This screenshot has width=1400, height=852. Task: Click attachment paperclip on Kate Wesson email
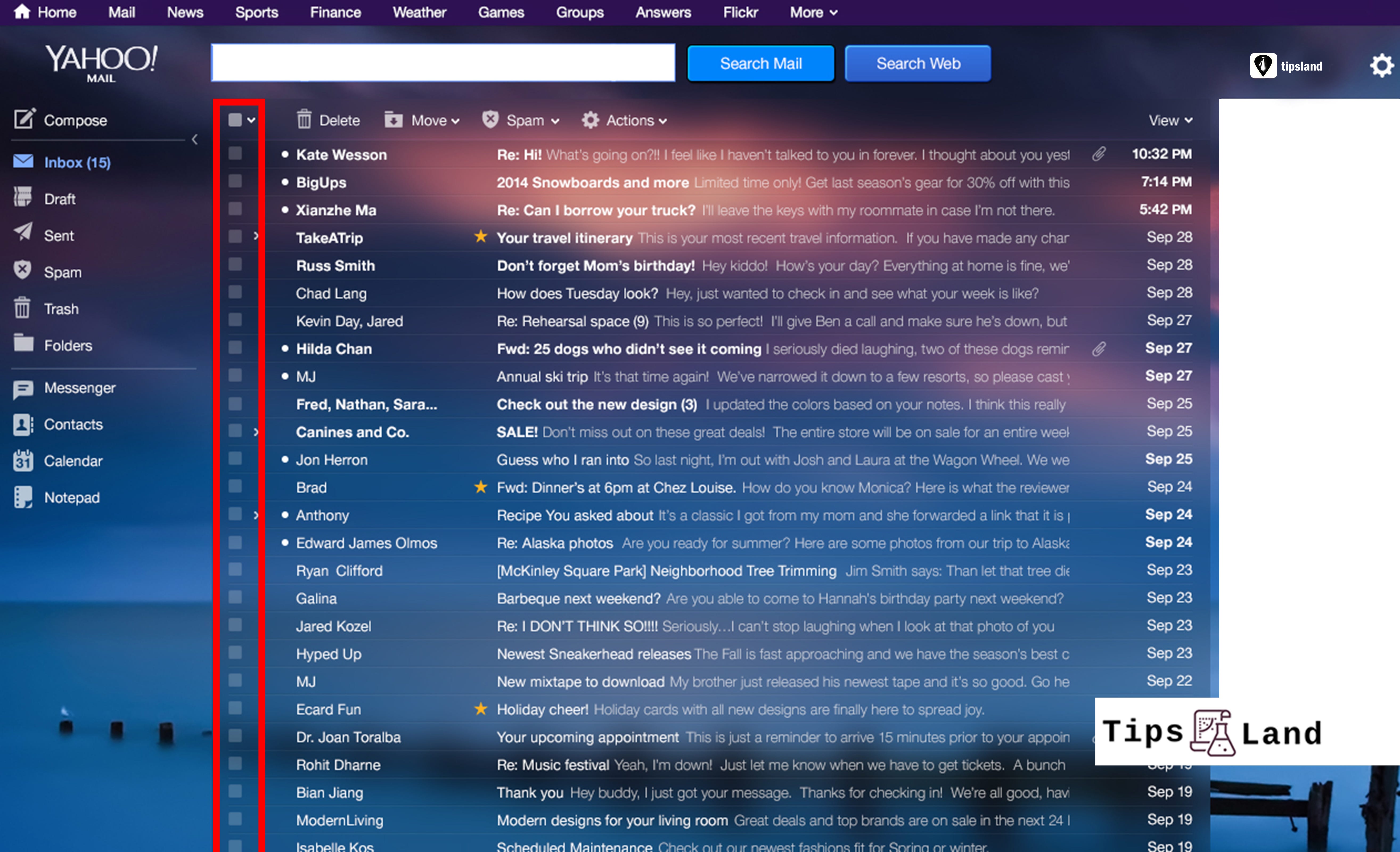1099,154
